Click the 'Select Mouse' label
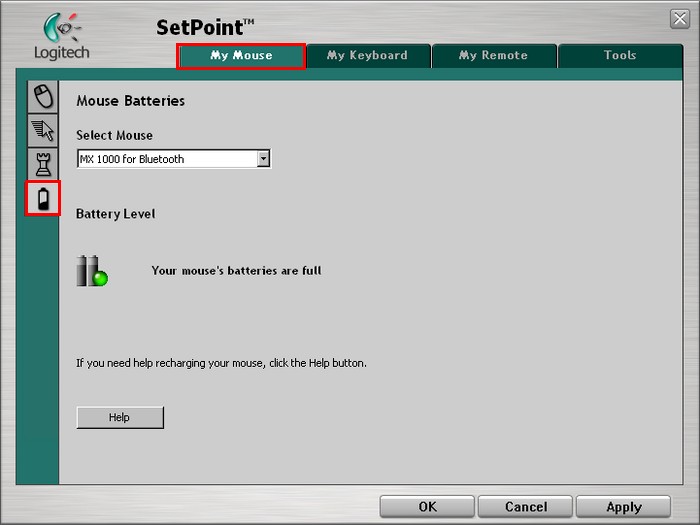 click(114, 135)
